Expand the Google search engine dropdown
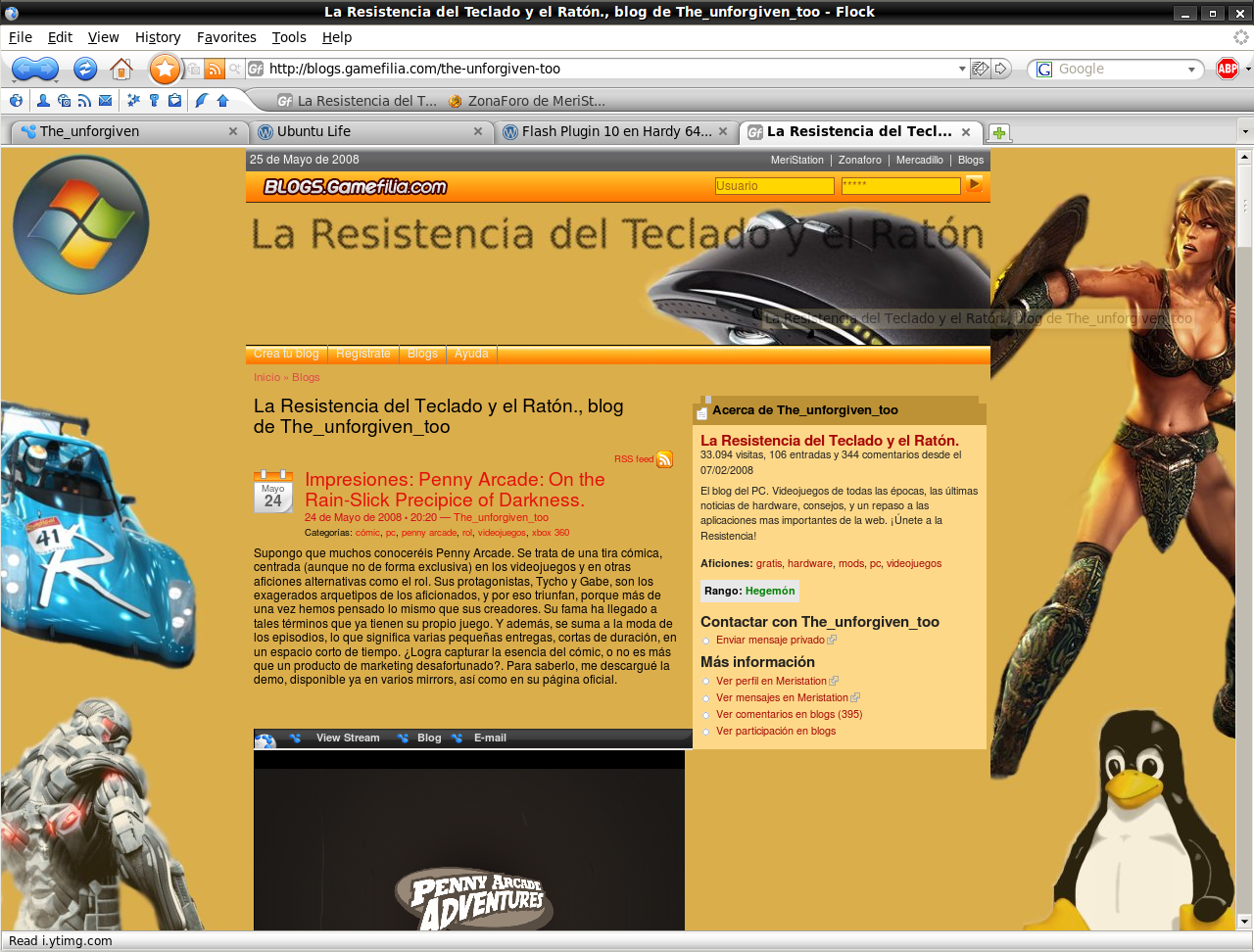 1191,69
